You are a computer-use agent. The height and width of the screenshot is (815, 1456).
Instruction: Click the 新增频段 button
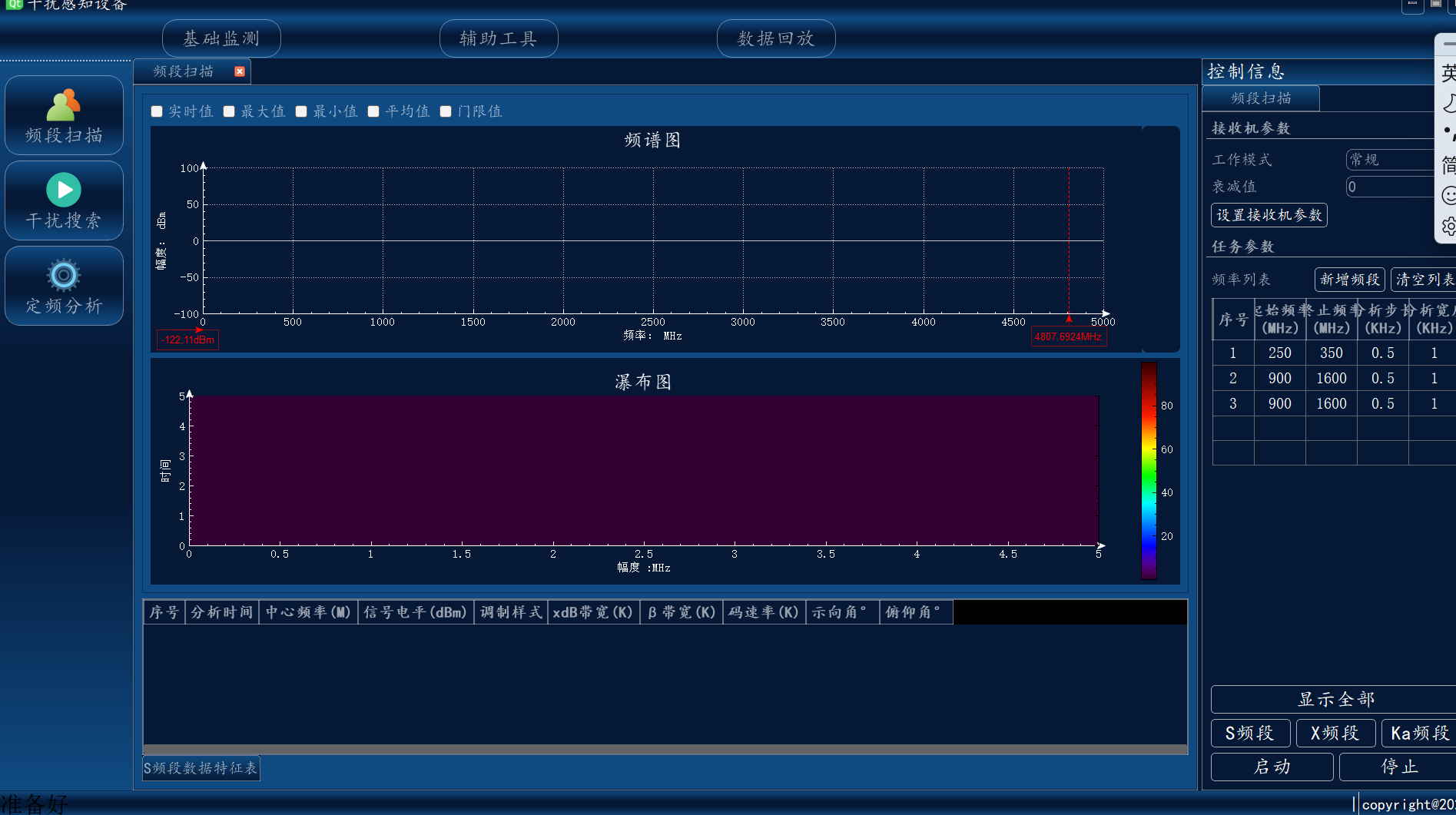[1350, 280]
